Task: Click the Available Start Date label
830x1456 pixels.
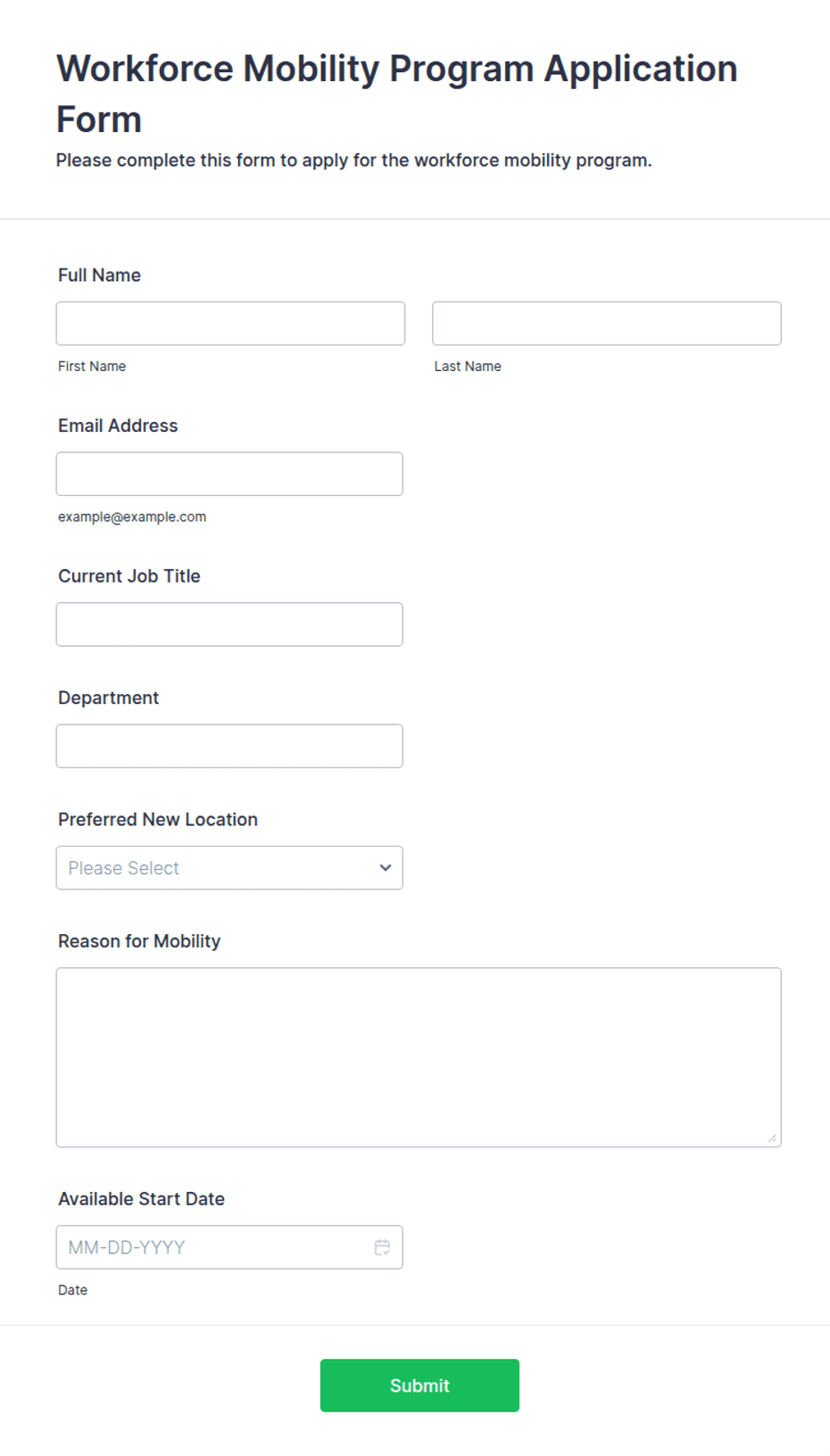Action: point(141,1199)
